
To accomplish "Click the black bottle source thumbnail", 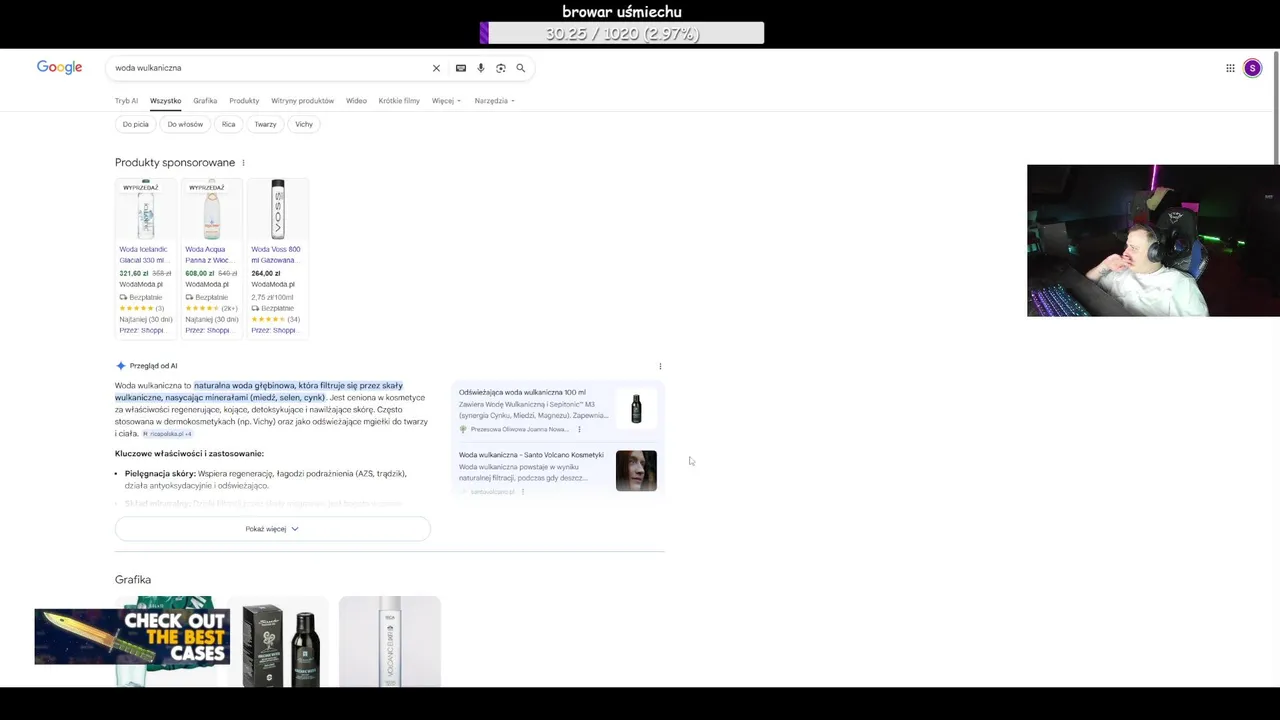I will click(x=636, y=408).
